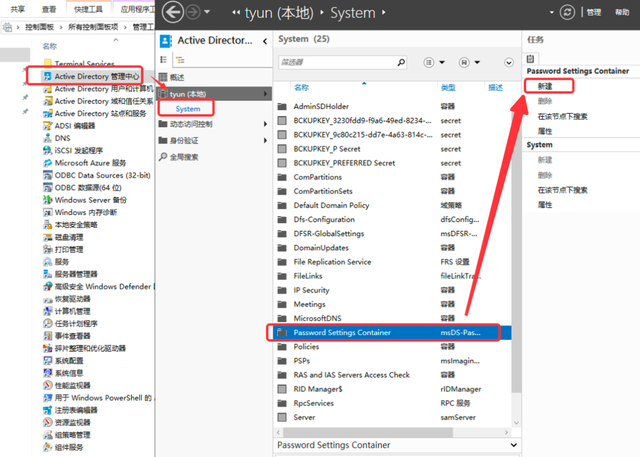The height and width of the screenshot is (457, 640).
Task: Click the magnifier search icon in filter
Action: point(402,62)
